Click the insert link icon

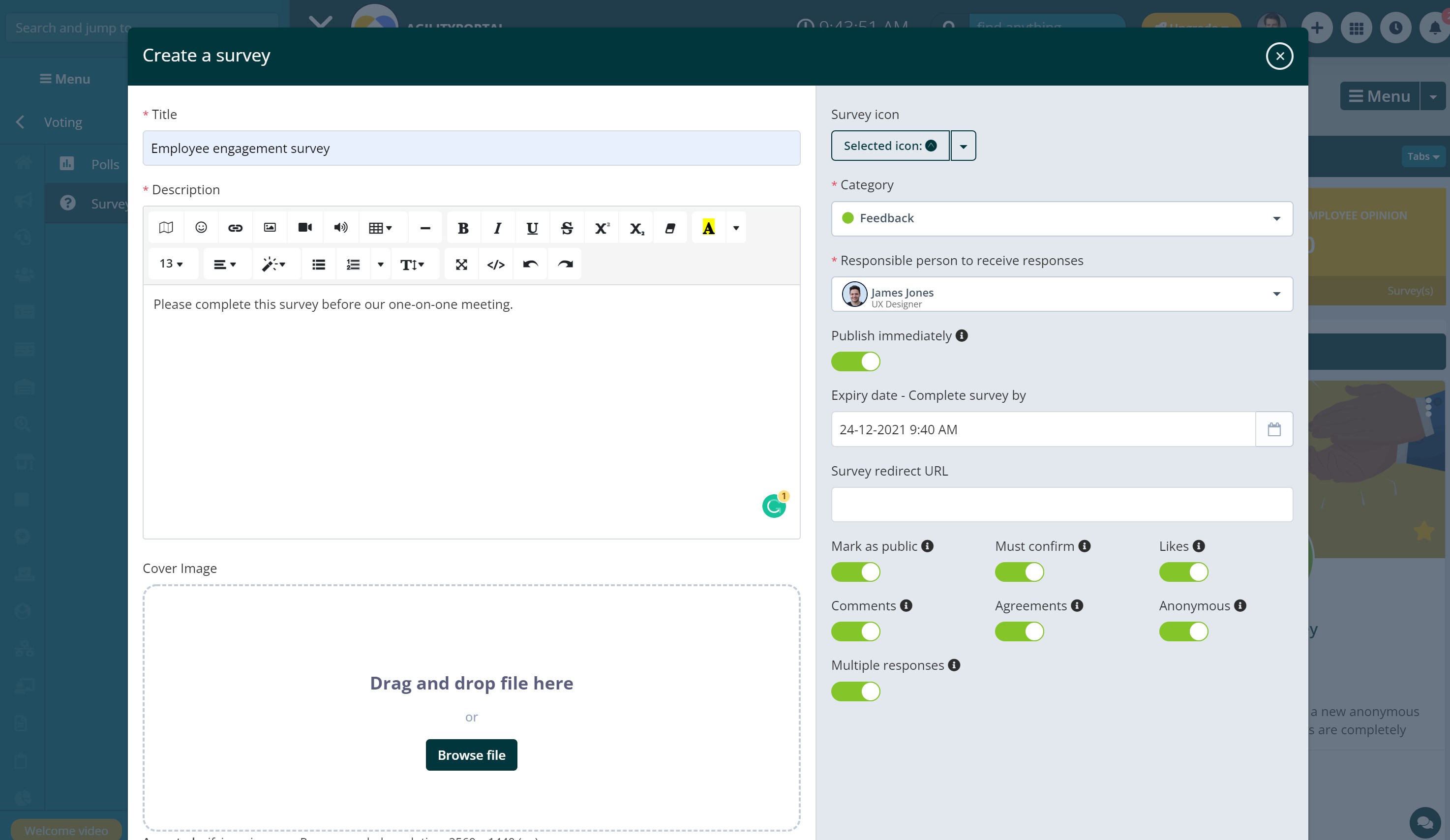click(235, 228)
